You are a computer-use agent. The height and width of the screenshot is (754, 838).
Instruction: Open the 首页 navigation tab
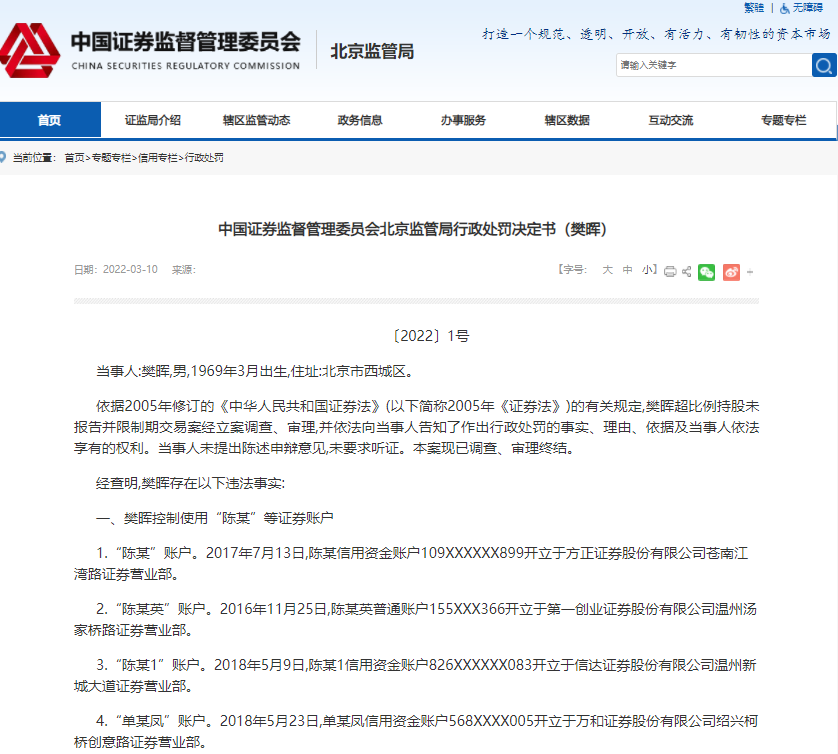tap(49, 120)
